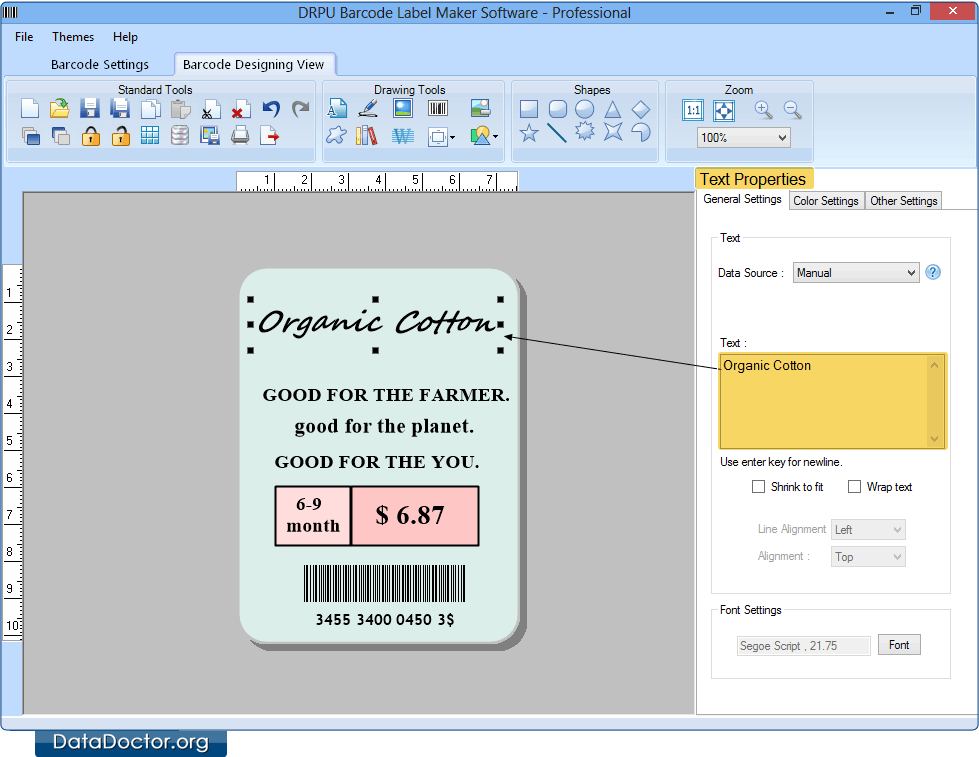Lock the selected object with closed padlock

[x=91, y=136]
